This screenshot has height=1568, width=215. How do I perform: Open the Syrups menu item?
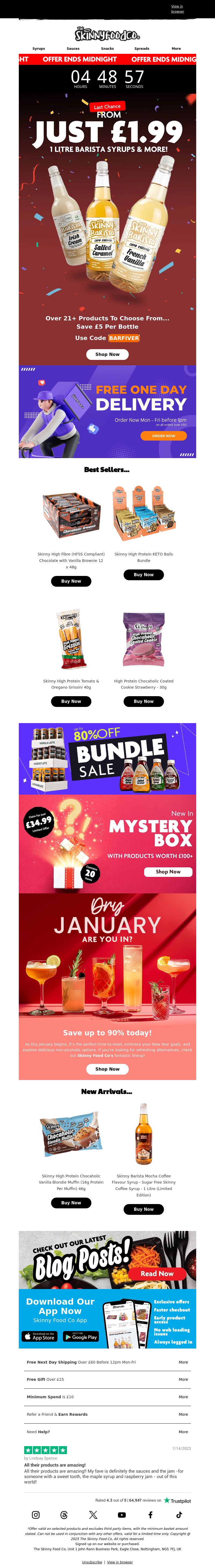39,49
